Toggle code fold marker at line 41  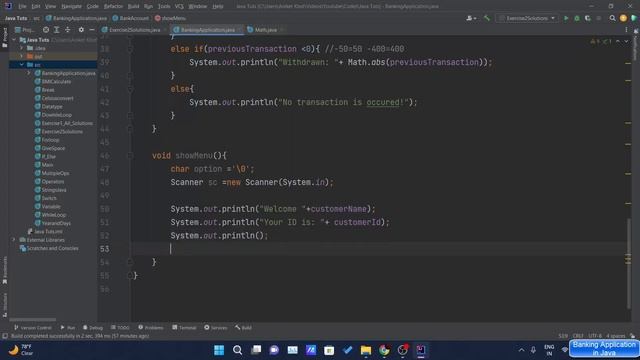pyautogui.click(x=130, y=89)
